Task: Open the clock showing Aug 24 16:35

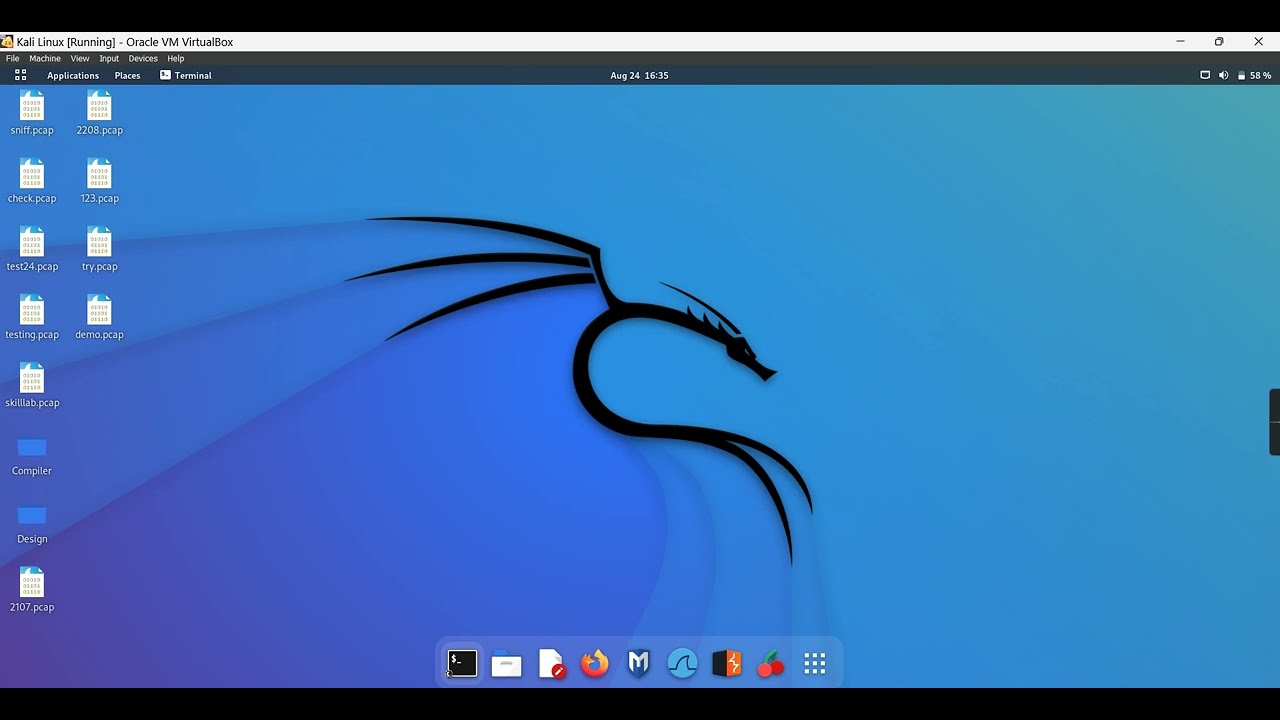Action: tap(639, 75)
